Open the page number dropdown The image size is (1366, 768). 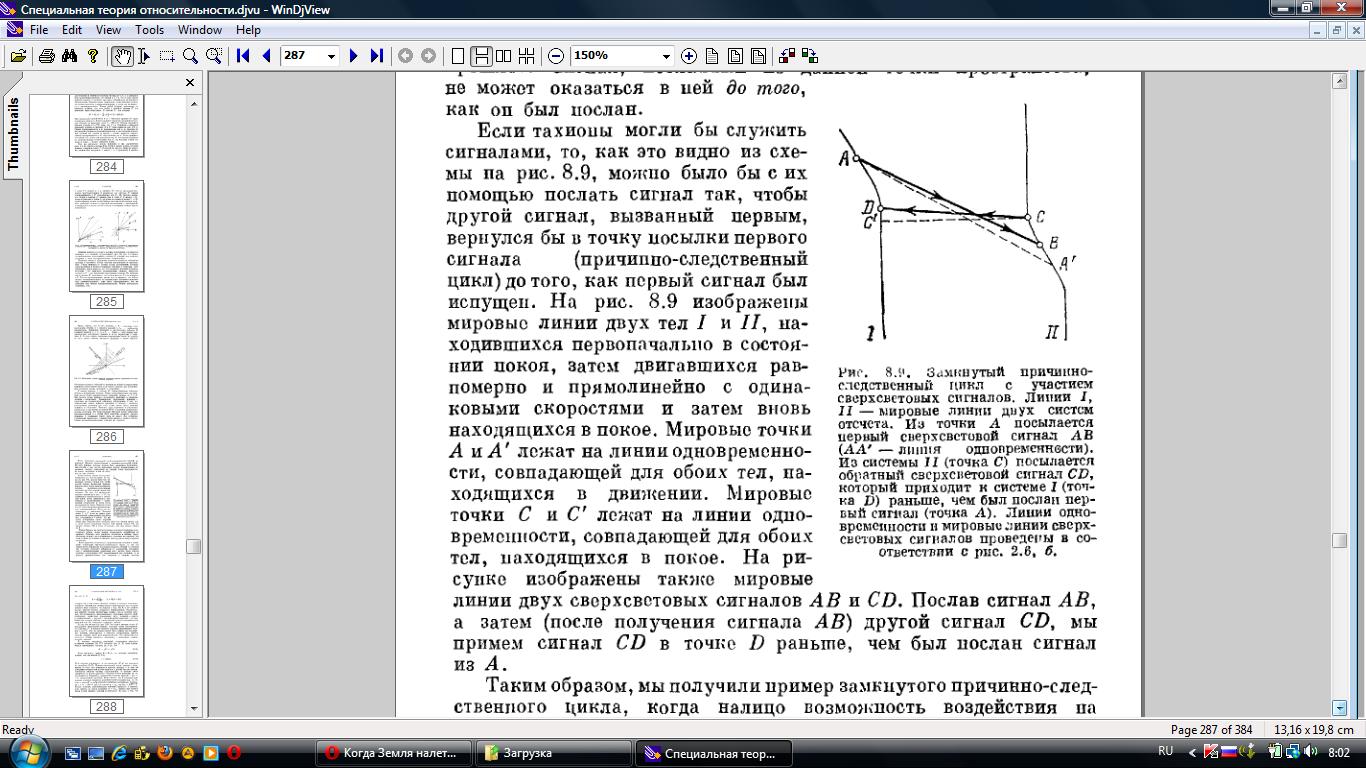(x=331, y=56)
